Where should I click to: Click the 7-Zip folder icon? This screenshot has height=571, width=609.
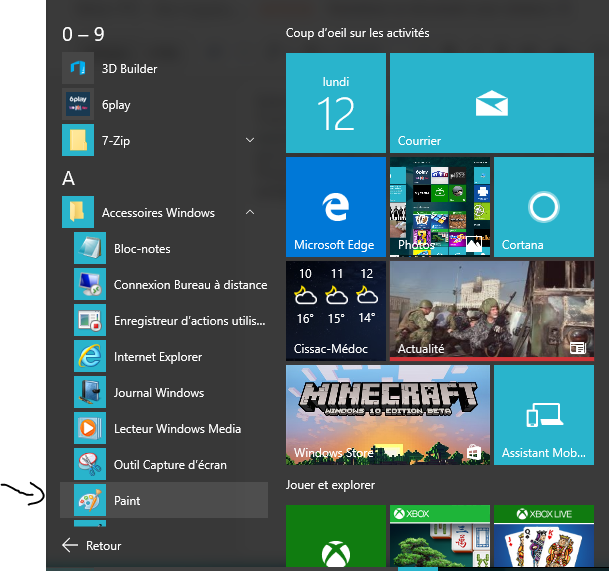pyautogui.click(x=78, y=140)
